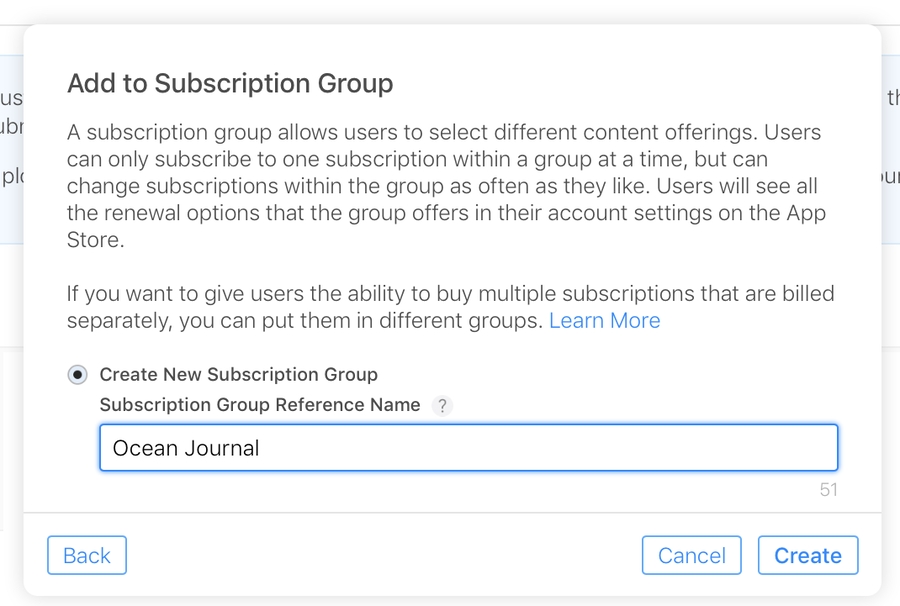Open the Learn More link about subscription groups
The height and width of the screenshot is (606, 900).
[x=604, y=320]
